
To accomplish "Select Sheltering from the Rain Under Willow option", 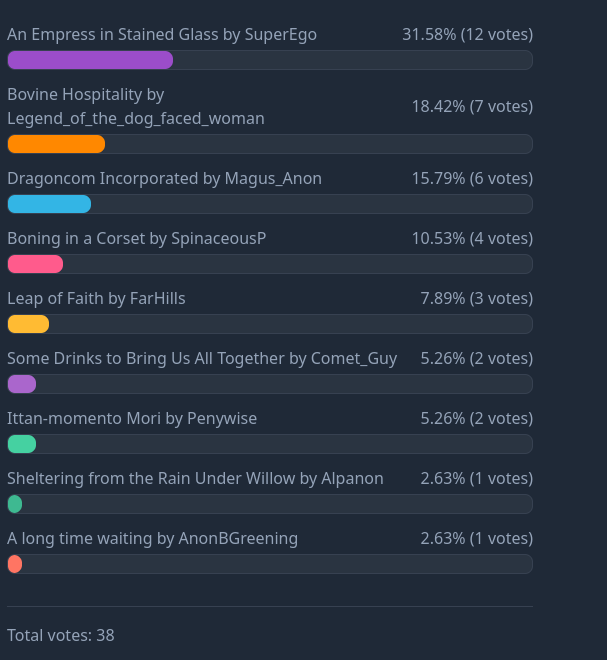I will click(195, 479).
